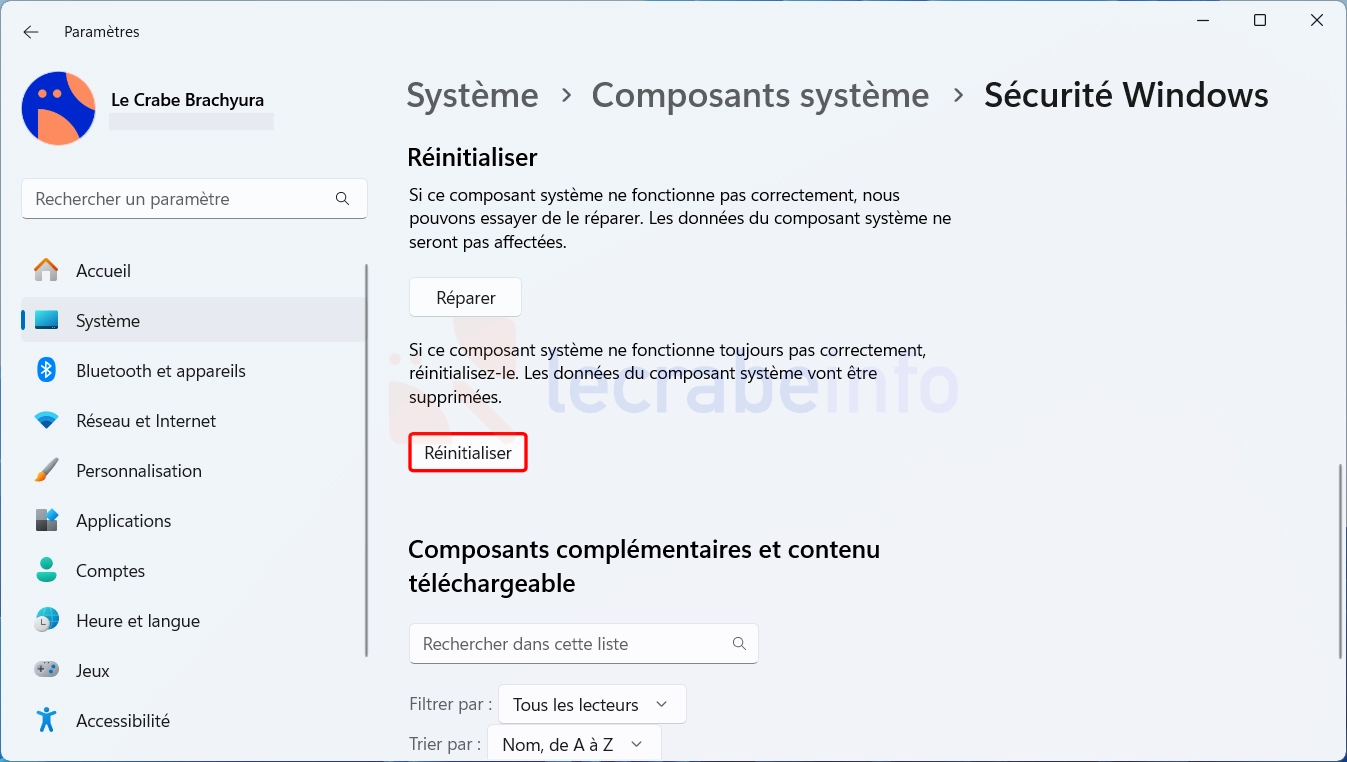Click the right-side vertical scrollbar
The image size is (1347, 762).
(1340, 560)
